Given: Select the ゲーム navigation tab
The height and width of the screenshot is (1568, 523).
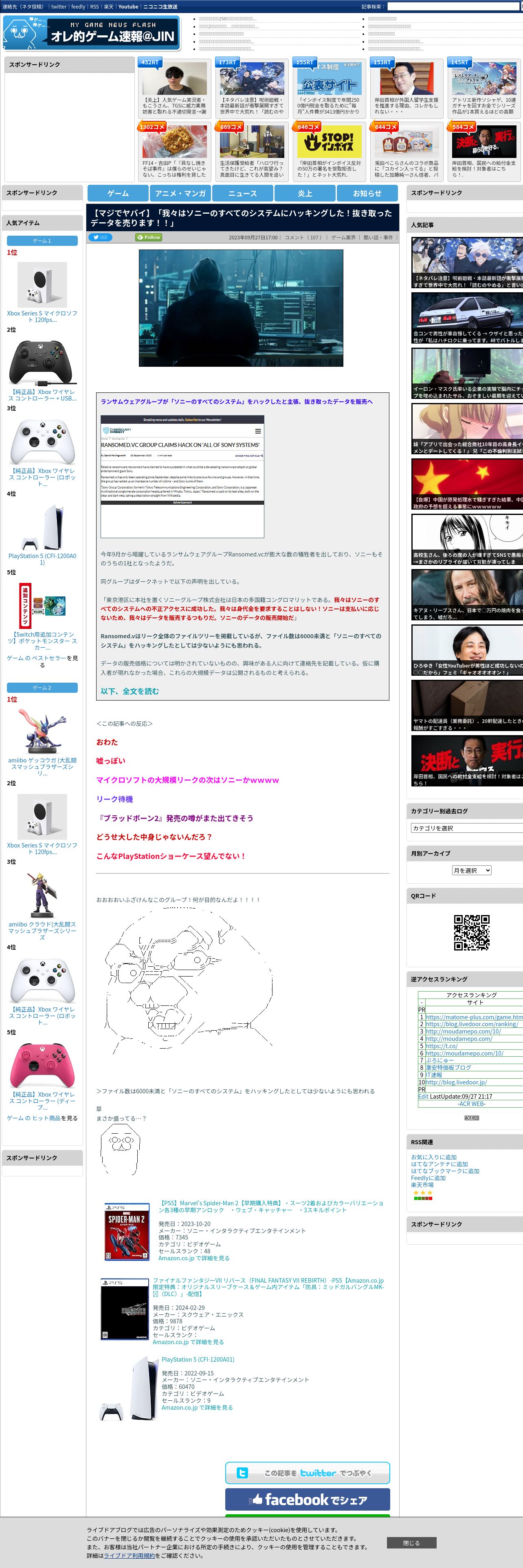Looking at the screenshot, I should pos(117,193).
